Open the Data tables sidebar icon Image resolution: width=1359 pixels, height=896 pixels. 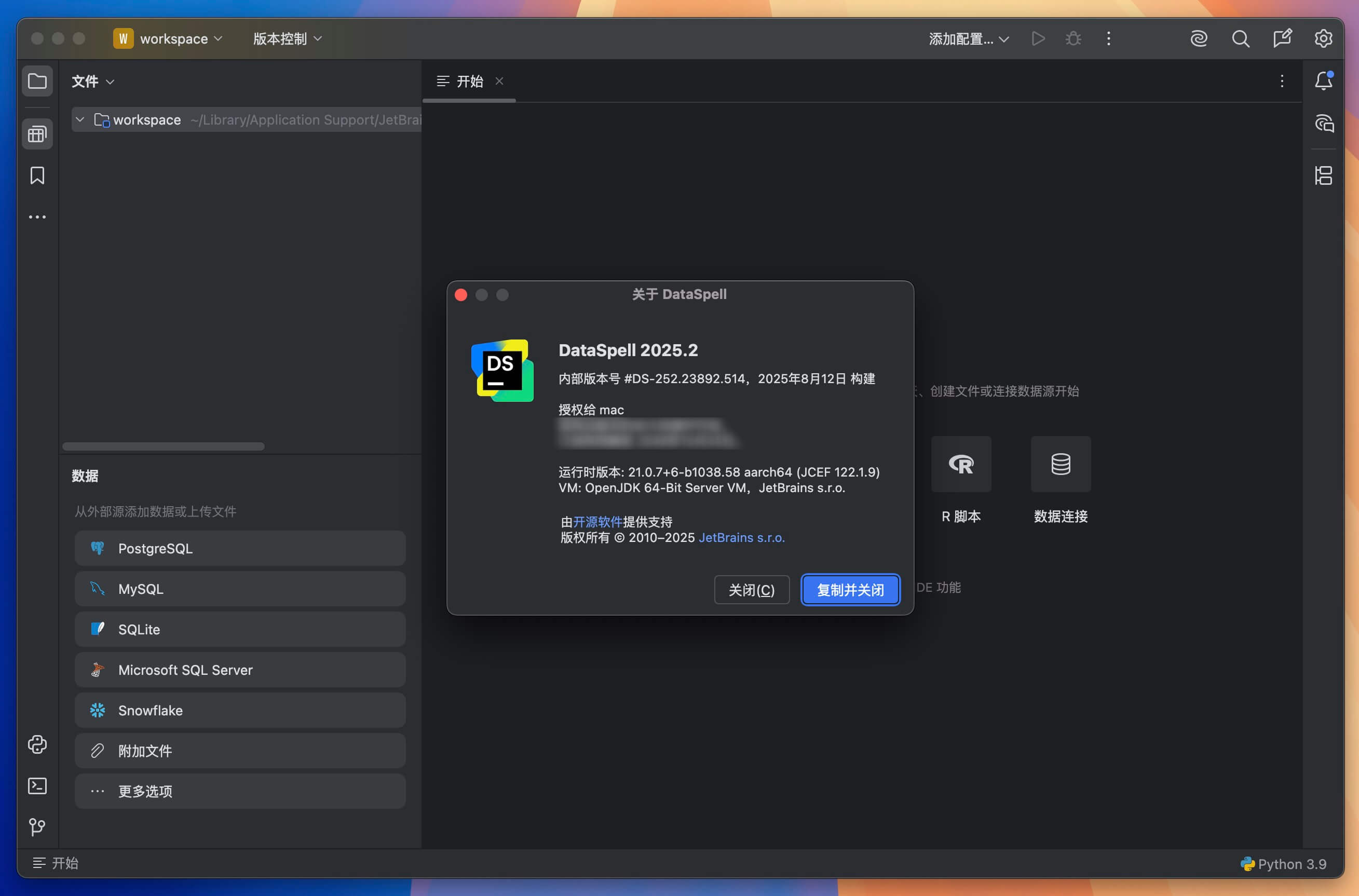click(x=37, y=134)
